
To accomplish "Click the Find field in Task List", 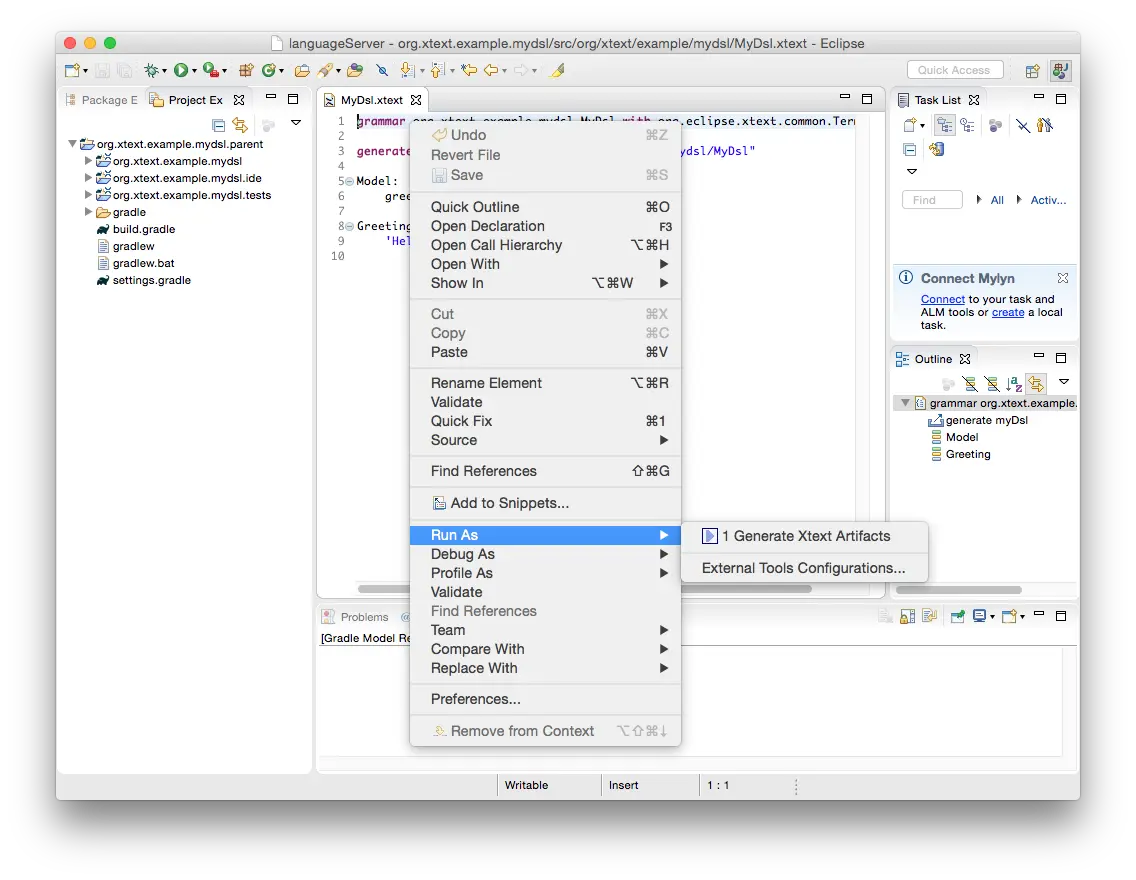I will pos(932,200).
